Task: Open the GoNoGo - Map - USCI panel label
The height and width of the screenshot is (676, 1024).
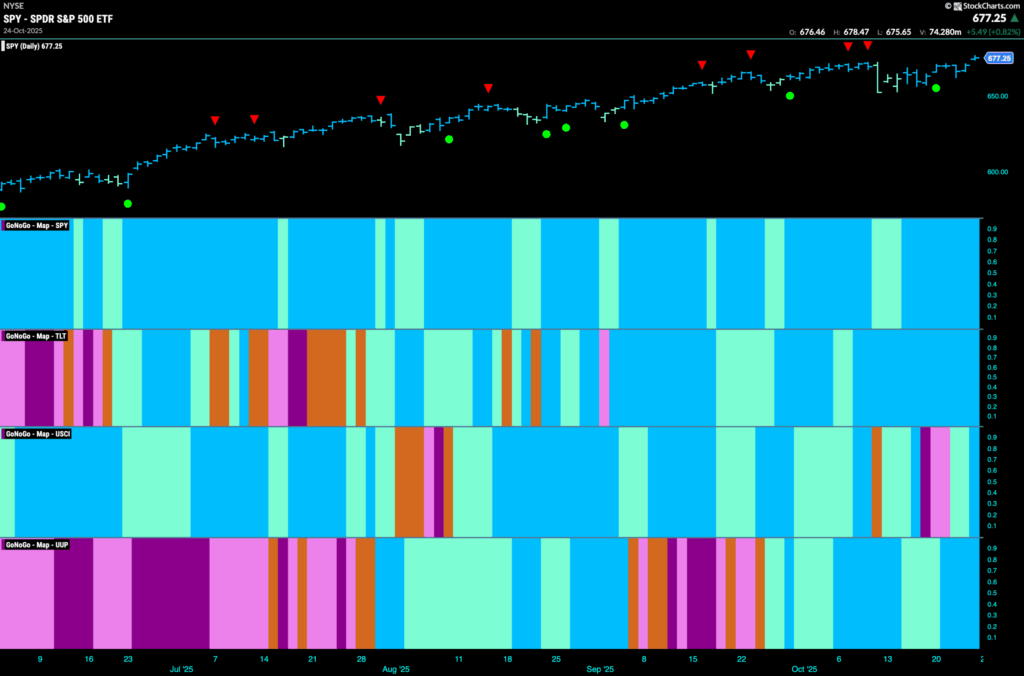Action: pyautogui.click(x=37, y=434)
